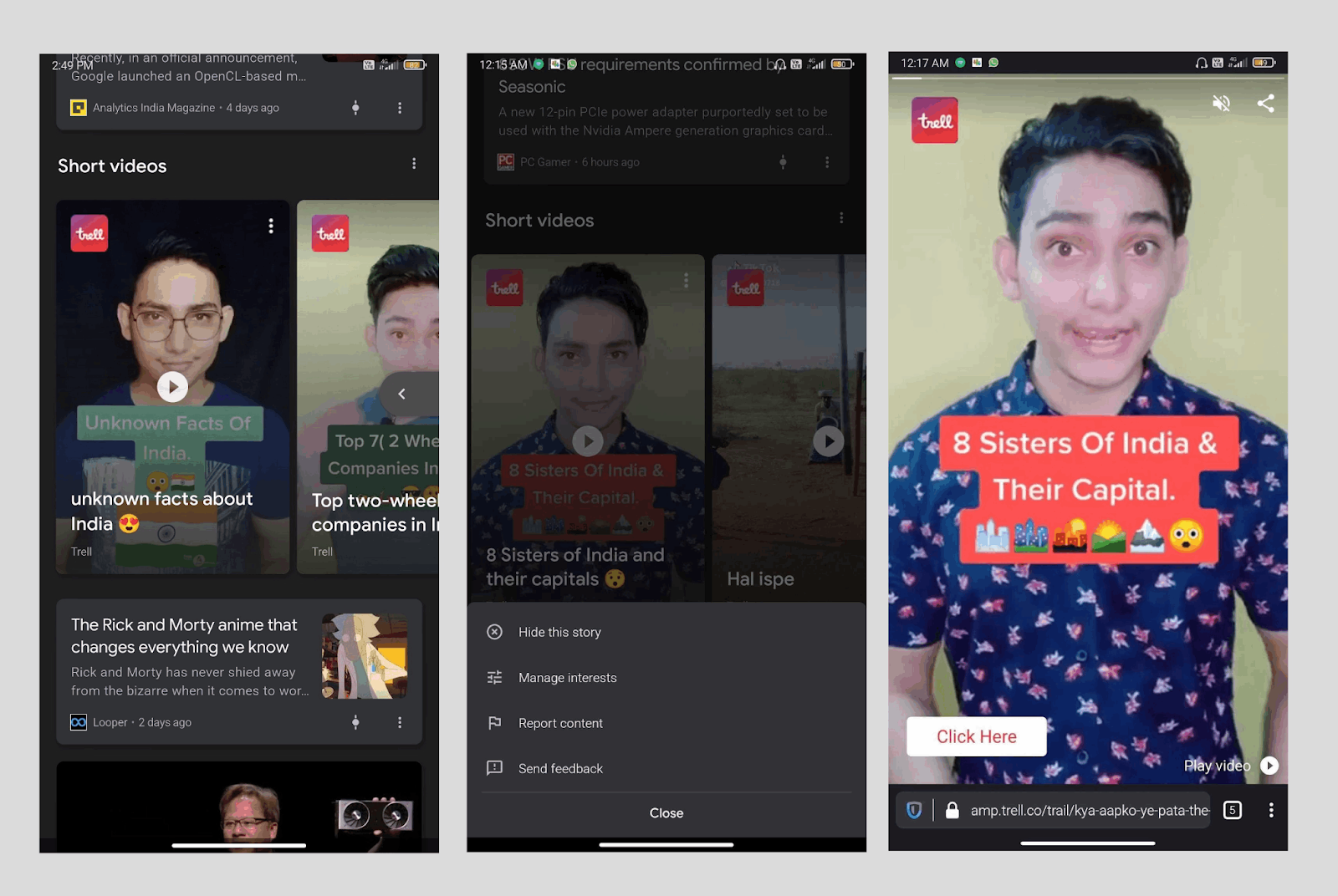
Task: Tap the shield icon in browser address bar
Action: (x=914, y=810)
